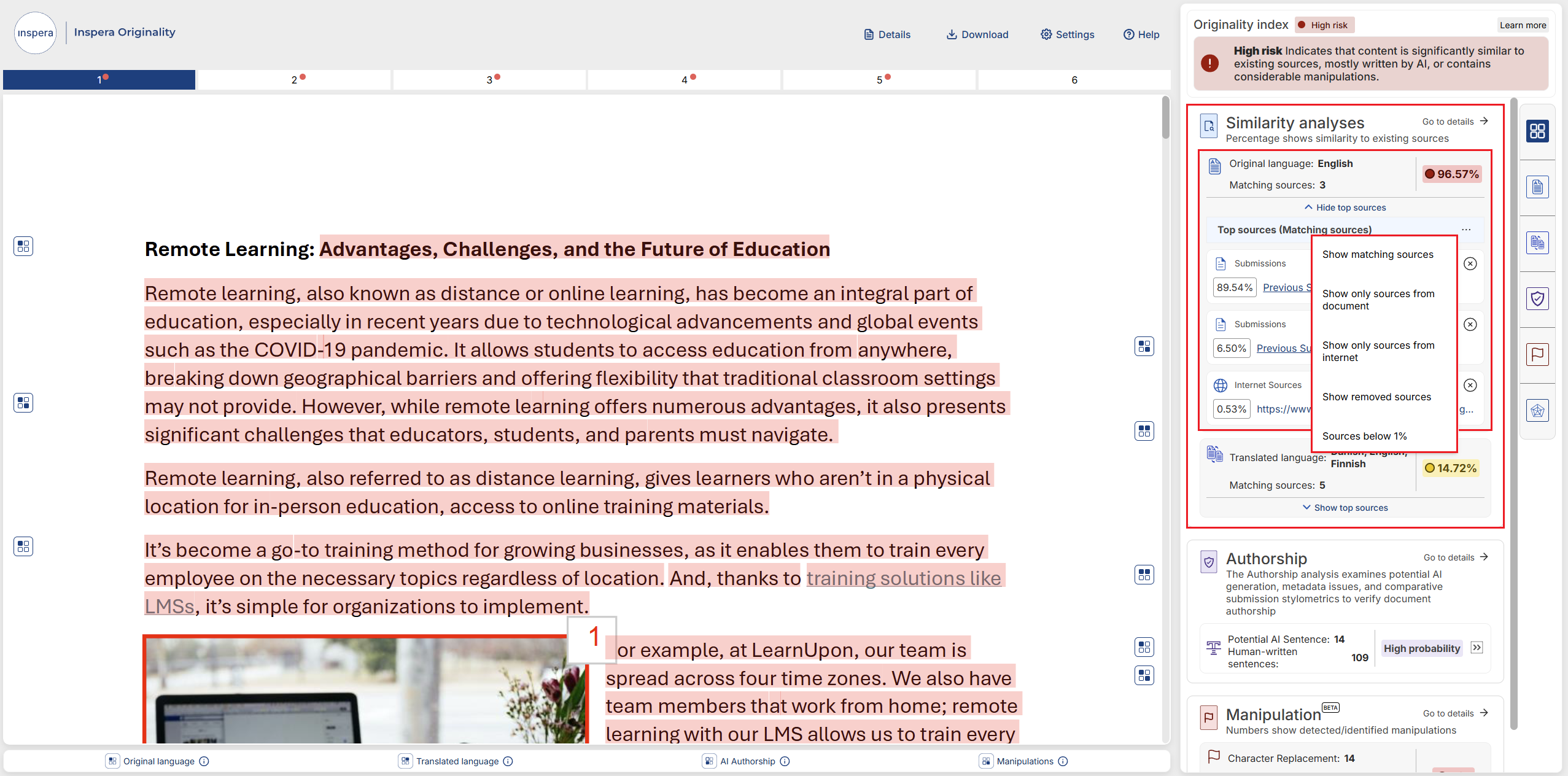This screenshot has height=776, width=1568.
Task: Download the originality report
Action: click(x=977, y=34)
